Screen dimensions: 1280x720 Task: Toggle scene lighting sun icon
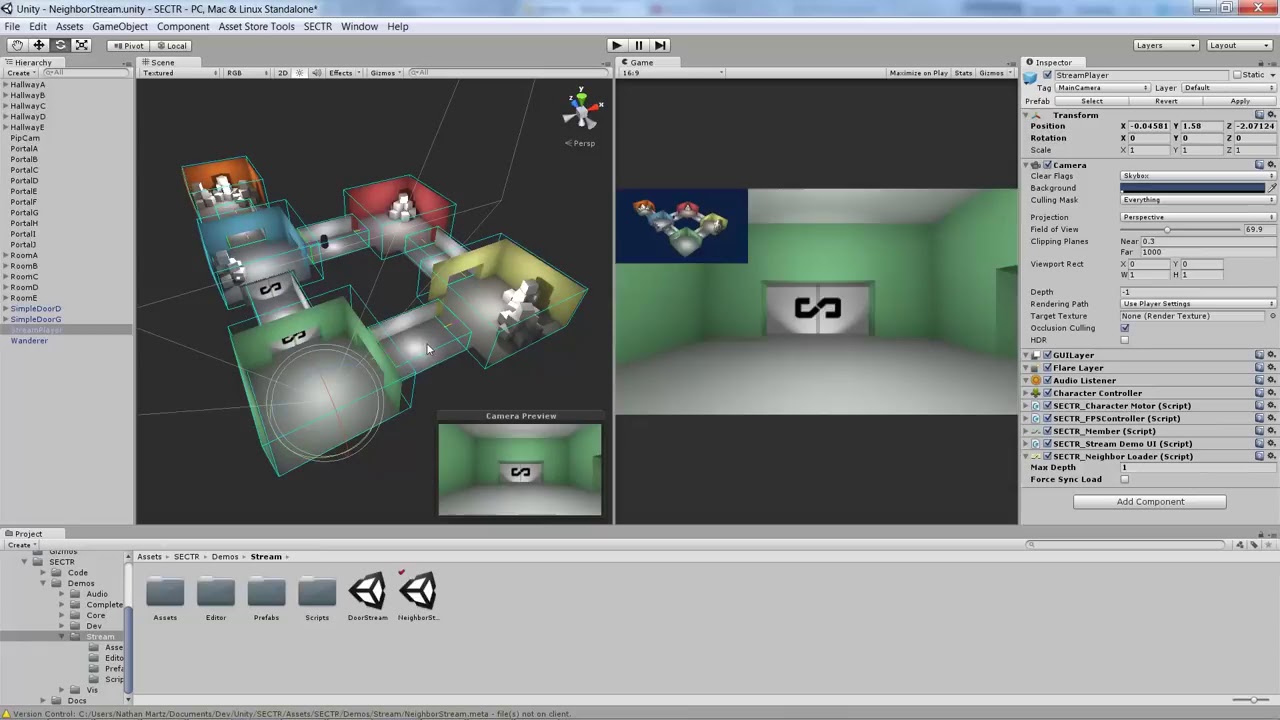299,73
